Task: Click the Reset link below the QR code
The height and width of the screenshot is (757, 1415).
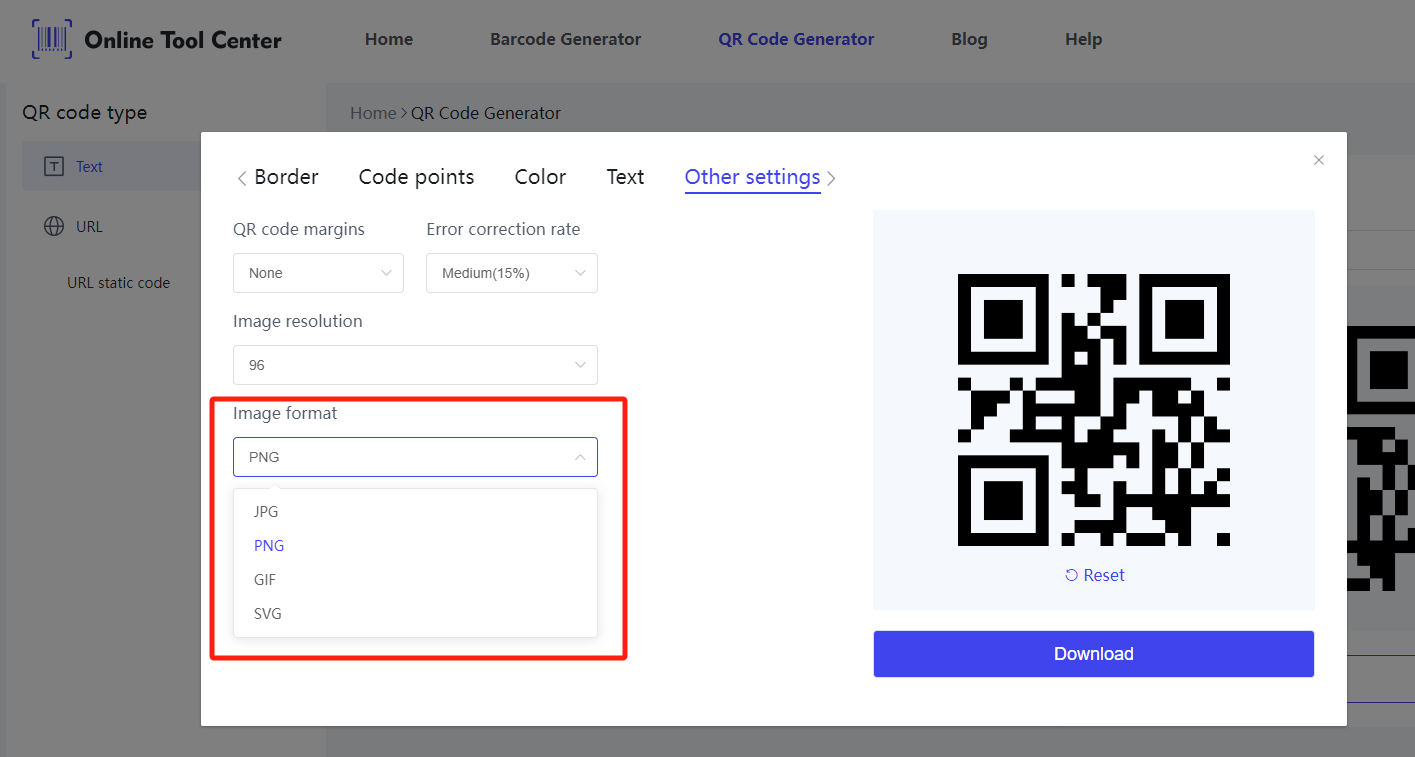Action: (1094, 575)
